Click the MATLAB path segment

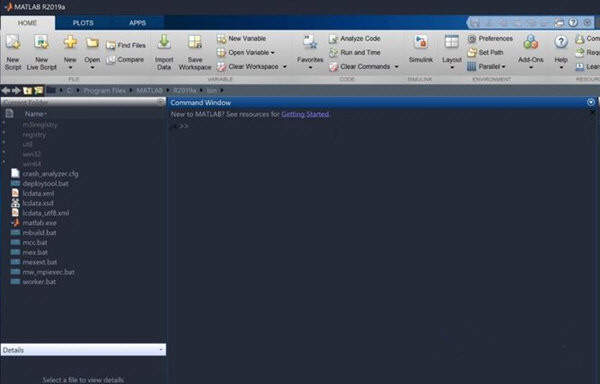[x=150, y=91]
